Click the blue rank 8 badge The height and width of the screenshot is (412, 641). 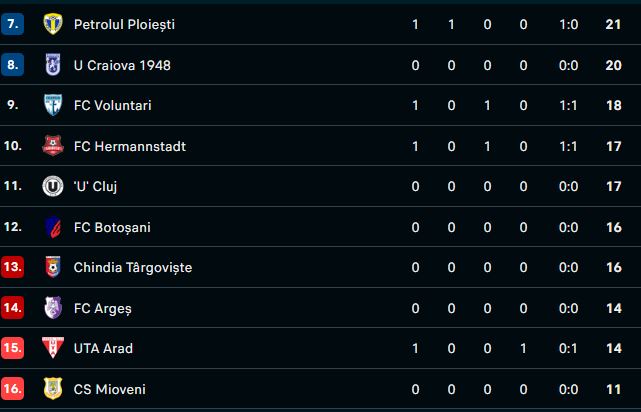(x=13, y=65)
